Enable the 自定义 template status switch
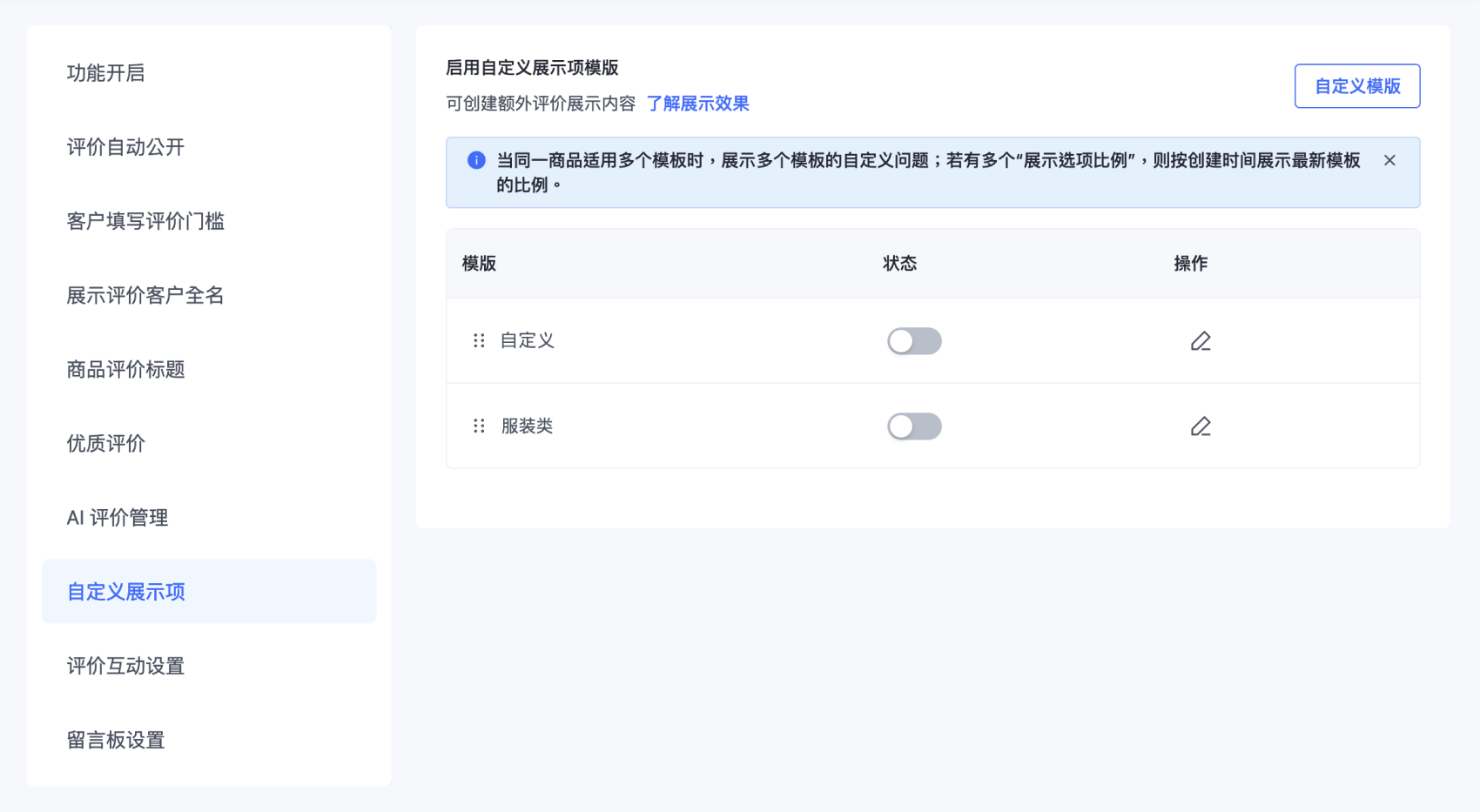The image size is (1480, 812). 914,341
